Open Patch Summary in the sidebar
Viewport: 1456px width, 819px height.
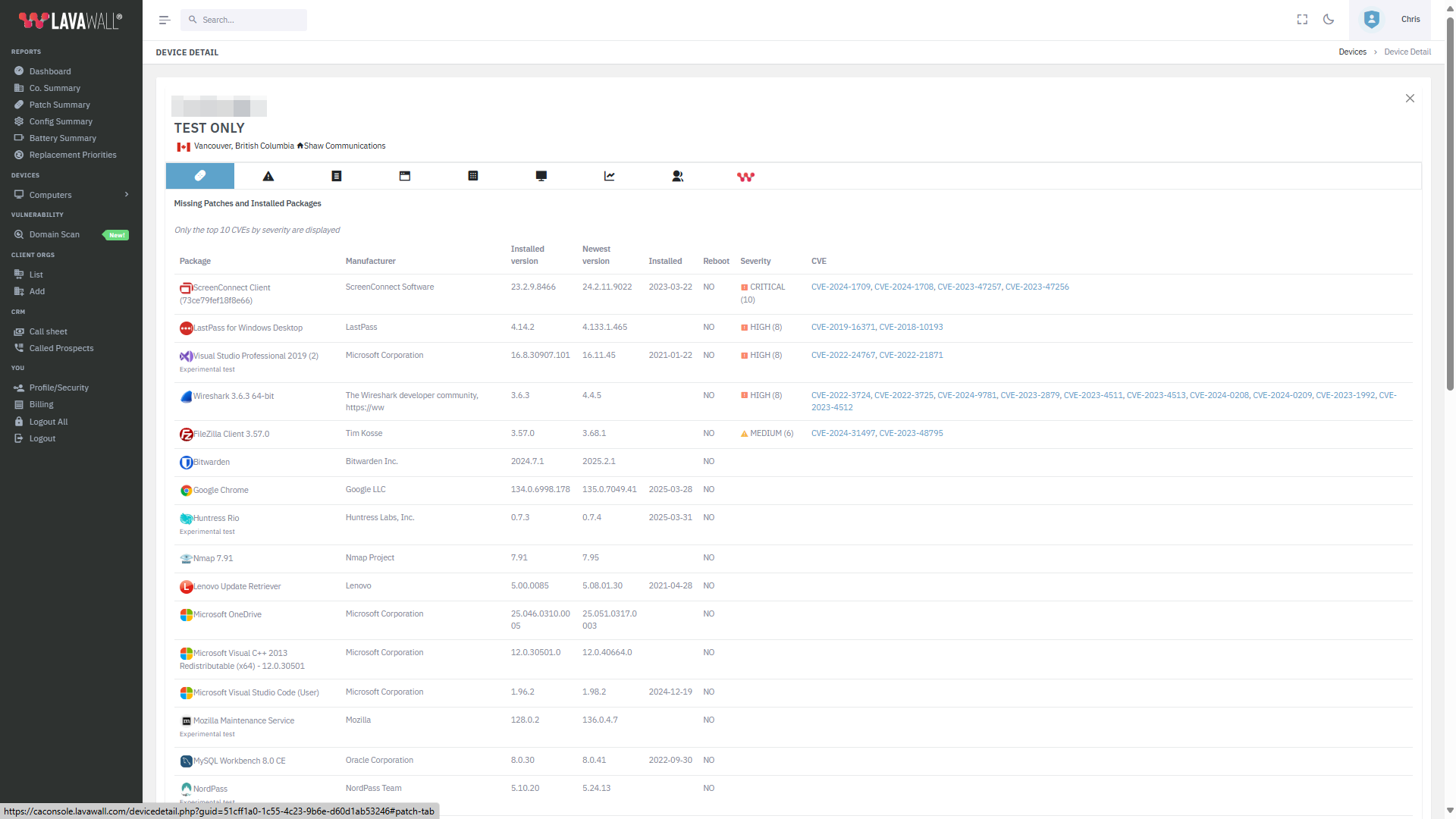(59, 105)
